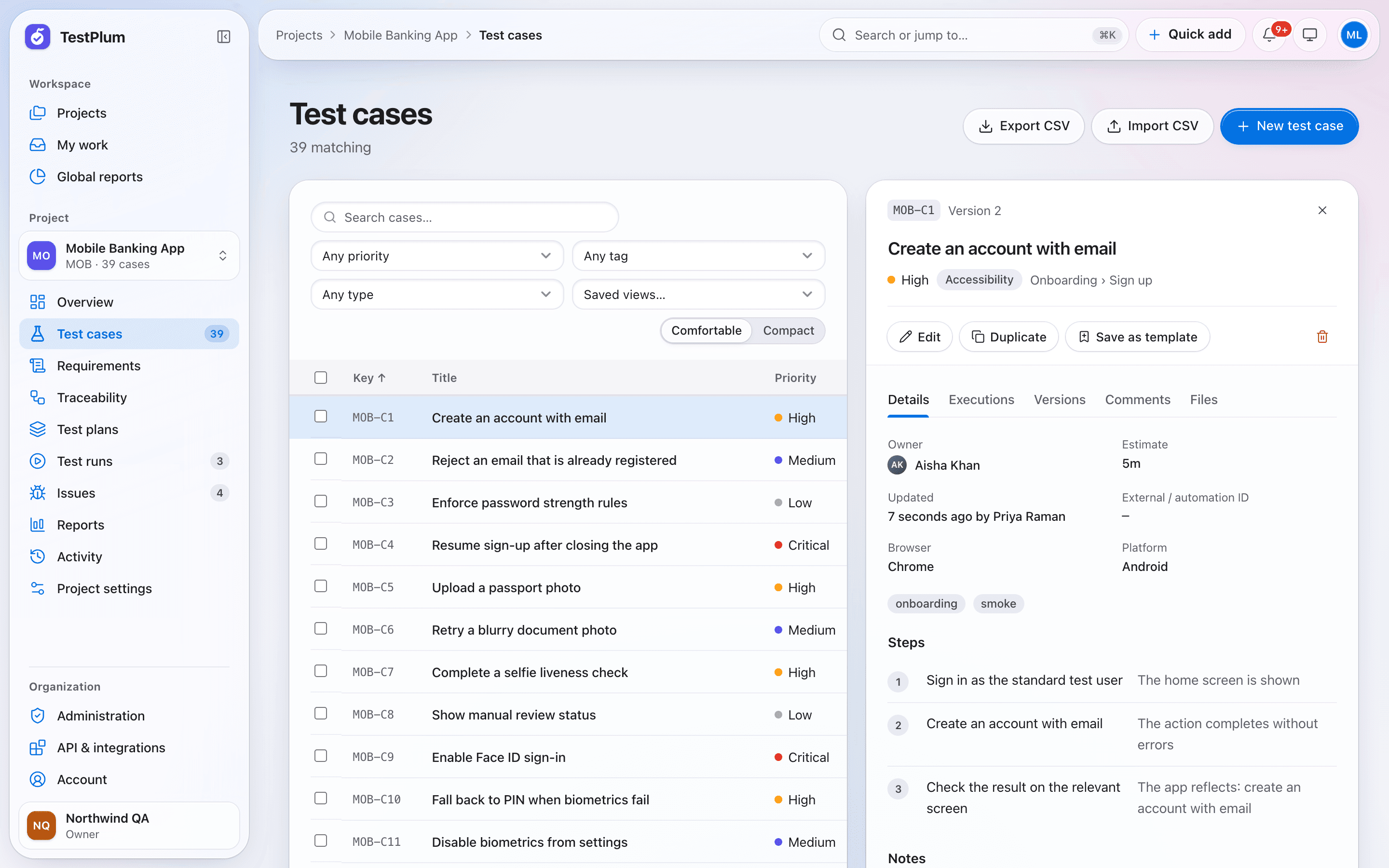Open the ML user avatar menu

(x=1353, y=35)
